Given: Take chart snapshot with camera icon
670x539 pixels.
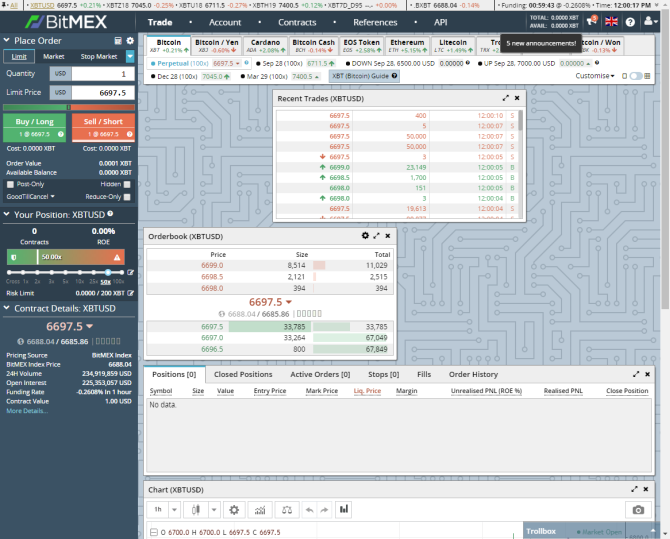Looking at the screenshot, I should [x=638, y=510].
